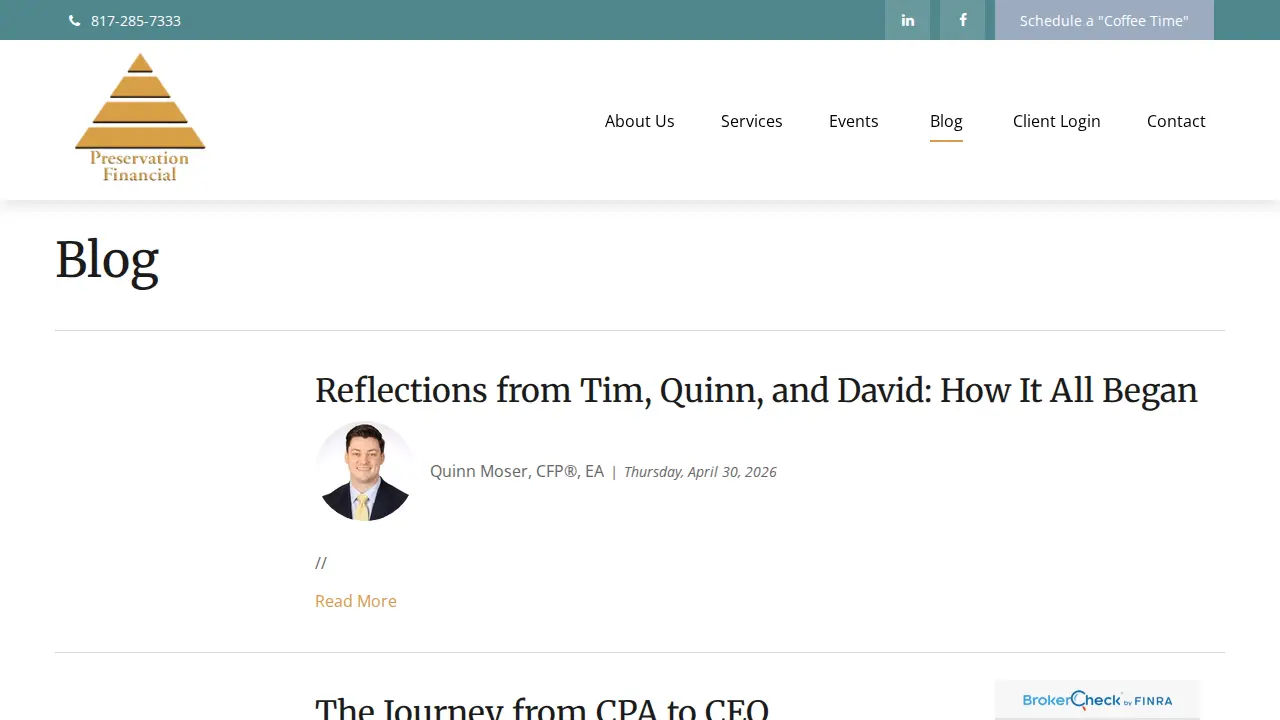
Task: Open the Client Login page
Action: [x=1057, y=121]
